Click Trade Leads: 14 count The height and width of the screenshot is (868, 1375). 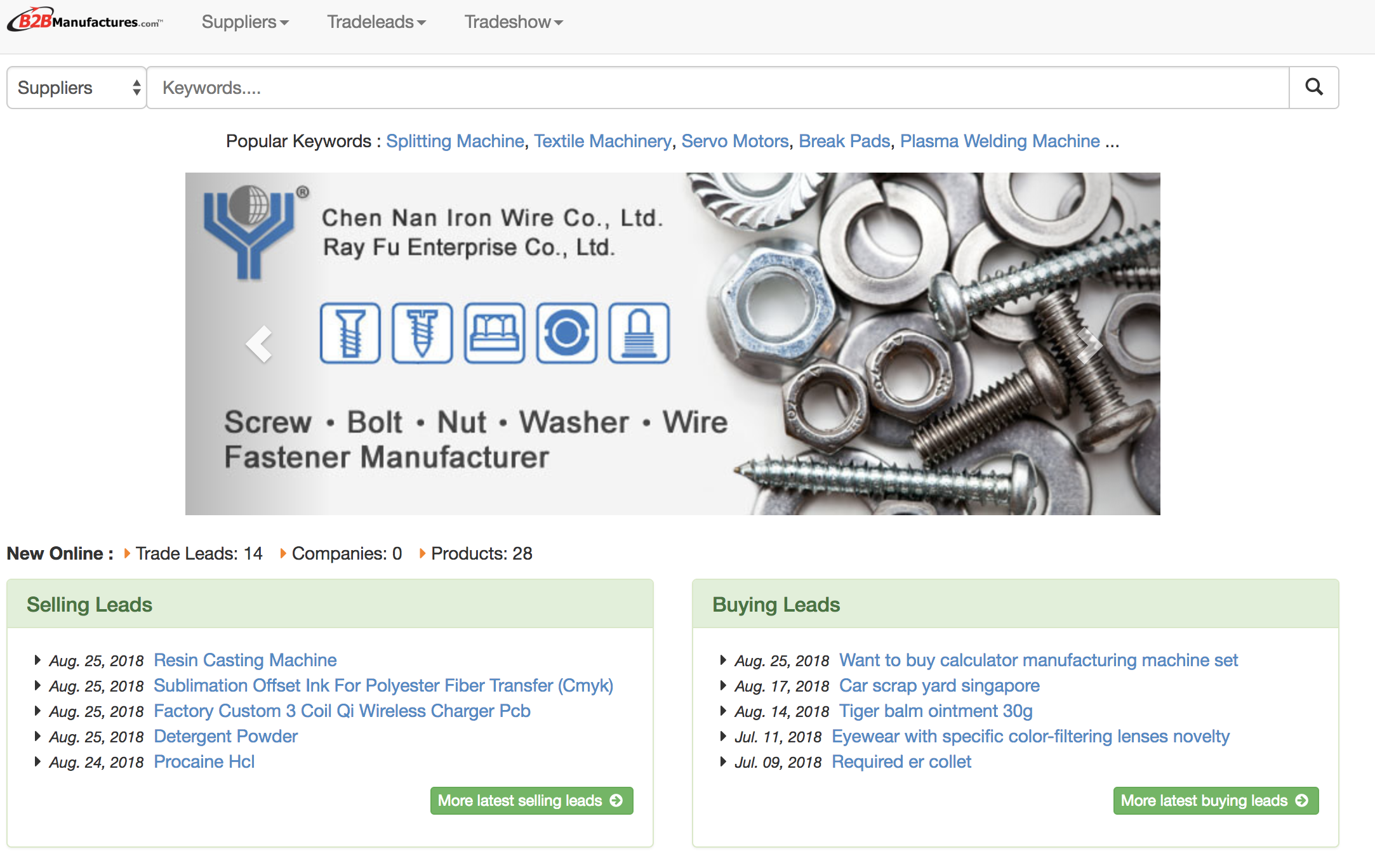199,553
